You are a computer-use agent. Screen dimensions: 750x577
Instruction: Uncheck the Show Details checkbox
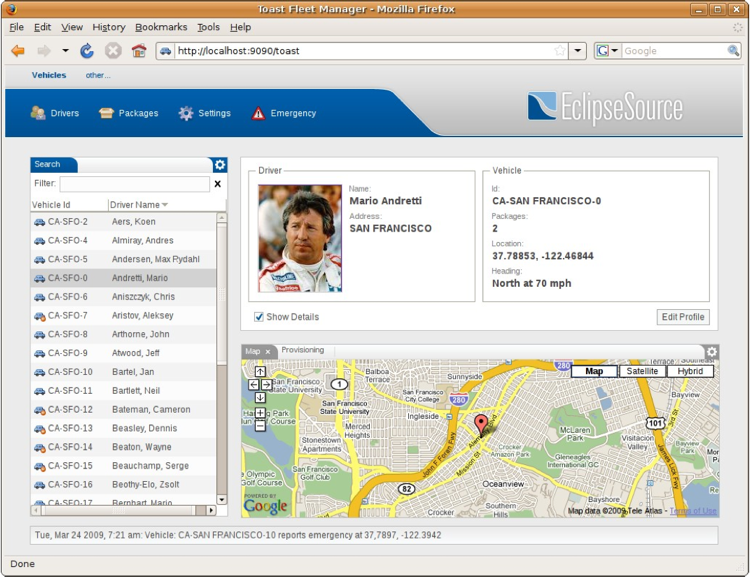pos(259,317)
